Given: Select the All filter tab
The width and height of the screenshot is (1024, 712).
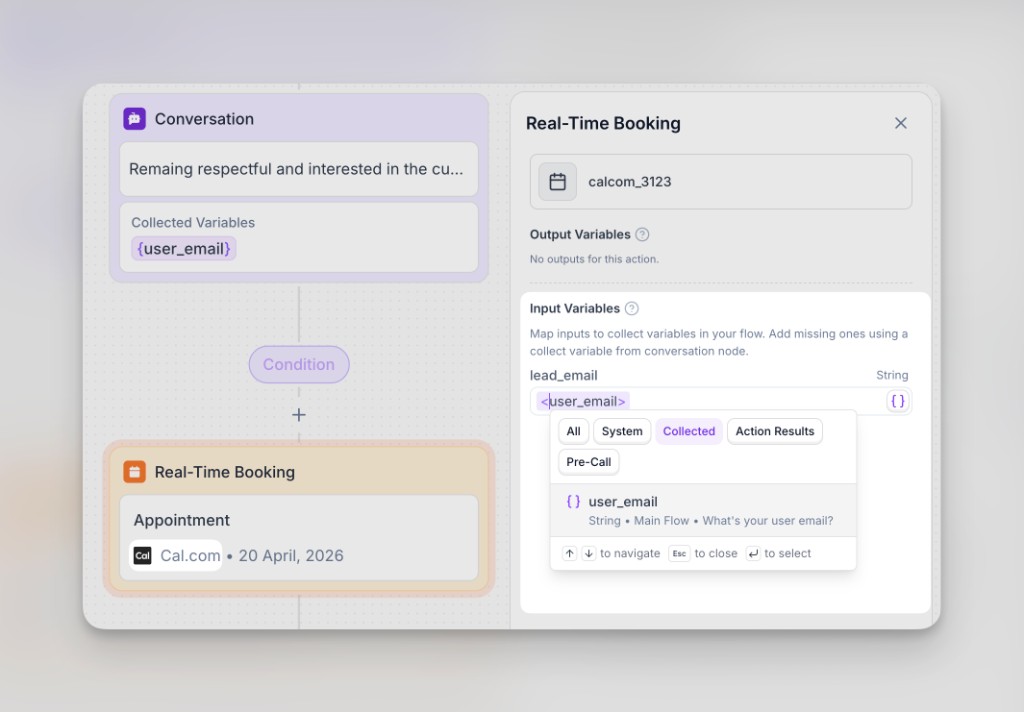Looking at the screenshot, I should pyautogui.click(x=573, y=431).
